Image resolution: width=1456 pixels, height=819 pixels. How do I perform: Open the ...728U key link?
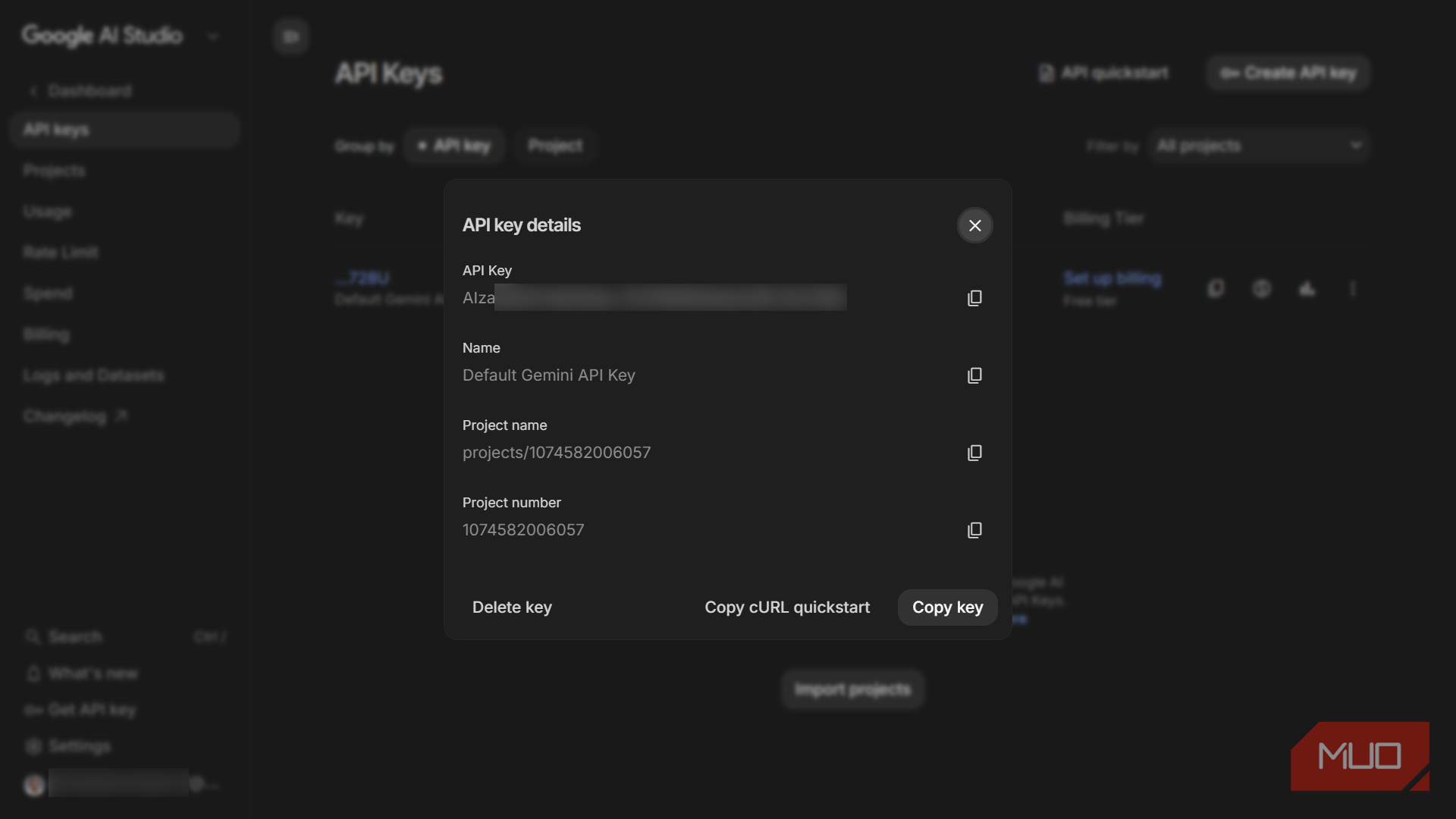coord(362,278)
